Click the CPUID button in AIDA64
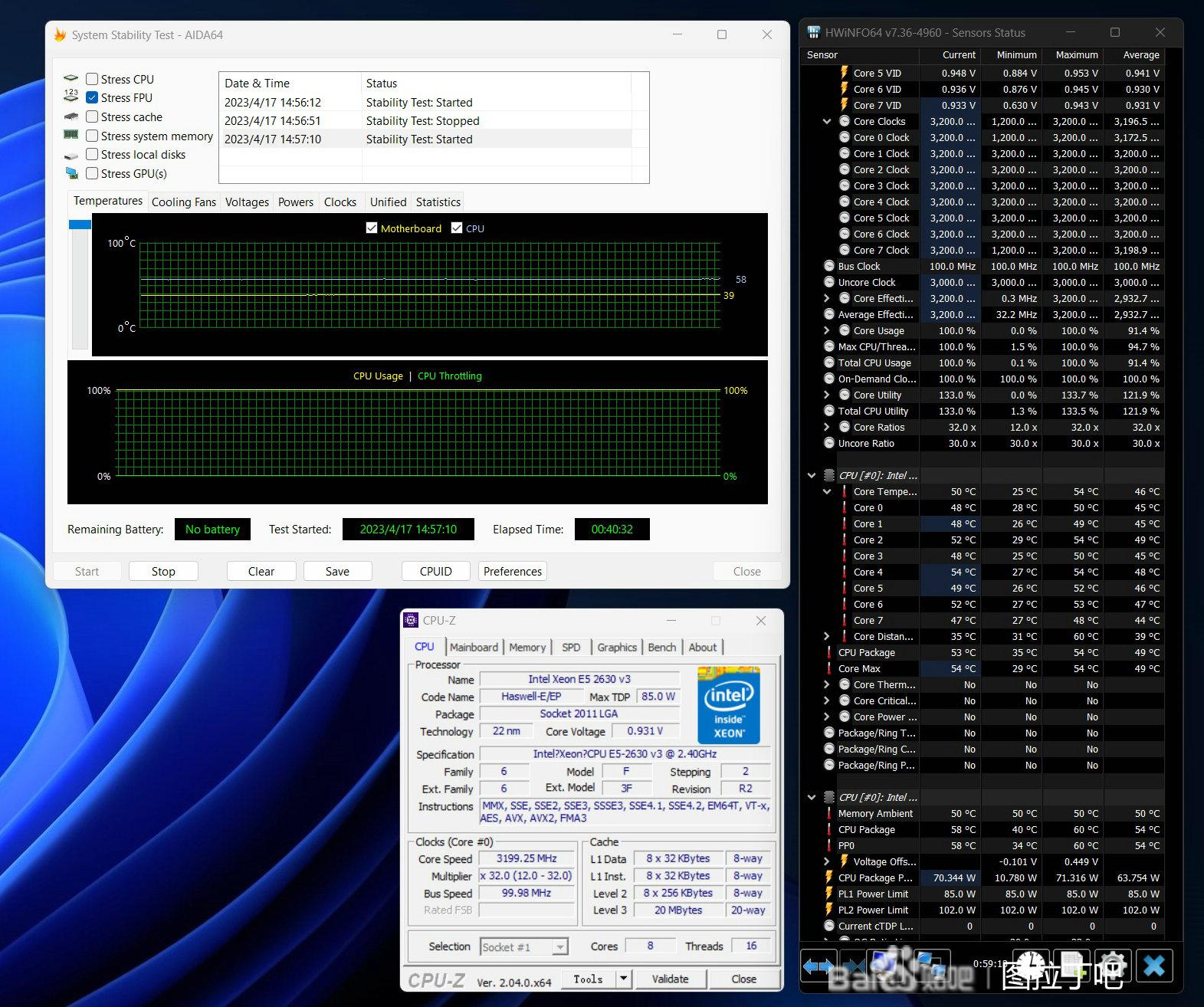 [436, 571]
